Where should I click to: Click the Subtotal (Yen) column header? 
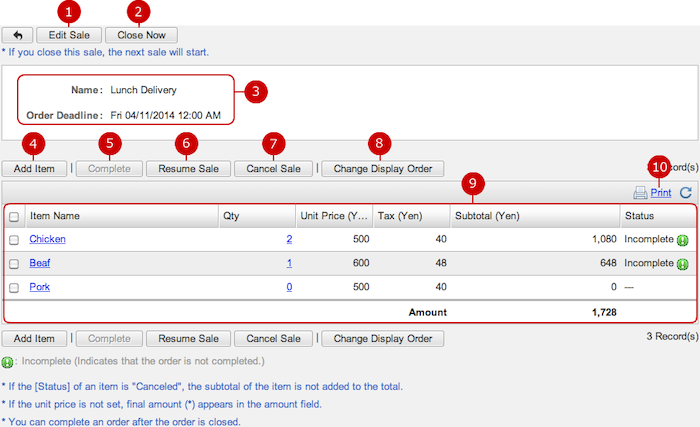tap(535, 216)
